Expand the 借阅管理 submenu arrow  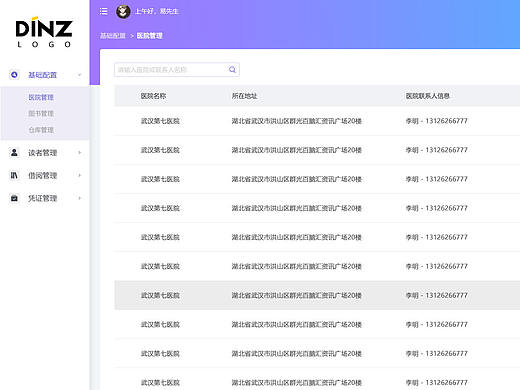coord(80,175)
